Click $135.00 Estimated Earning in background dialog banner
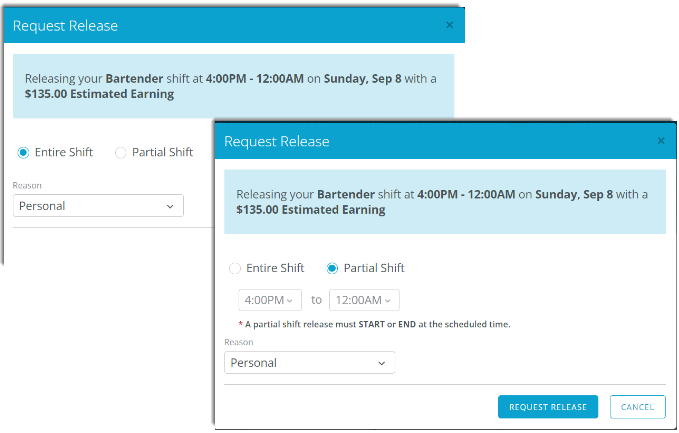This screenshot has width=679, height=433. coord(100,95)
